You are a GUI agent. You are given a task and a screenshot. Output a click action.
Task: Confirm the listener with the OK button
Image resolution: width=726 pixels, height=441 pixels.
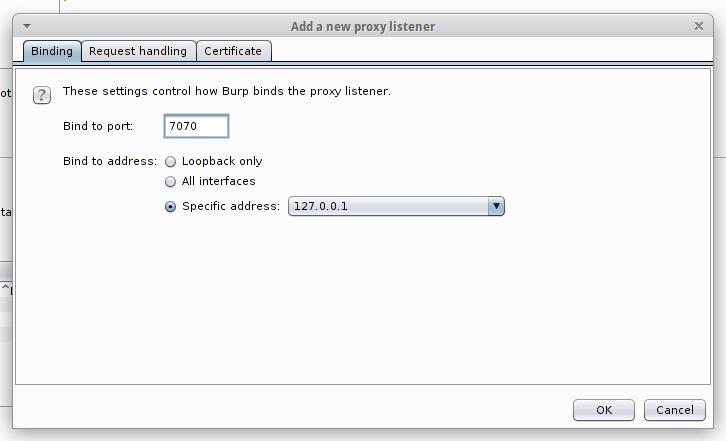tap(603, 410)
